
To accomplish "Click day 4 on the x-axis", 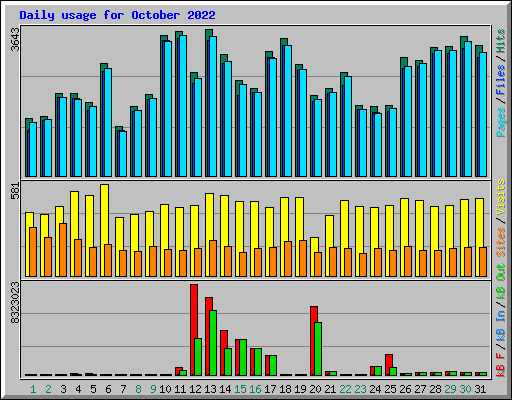I will coord(78,389).
